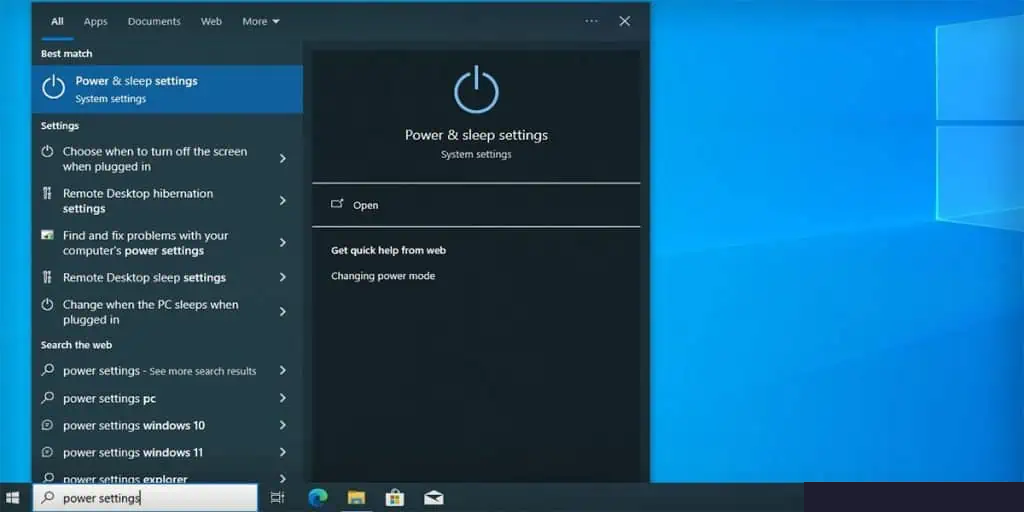Viewport: 1024px width, 512px height.
Task: Launch Microsoft Store from the taskbar
Action: (x=395, y=497)
